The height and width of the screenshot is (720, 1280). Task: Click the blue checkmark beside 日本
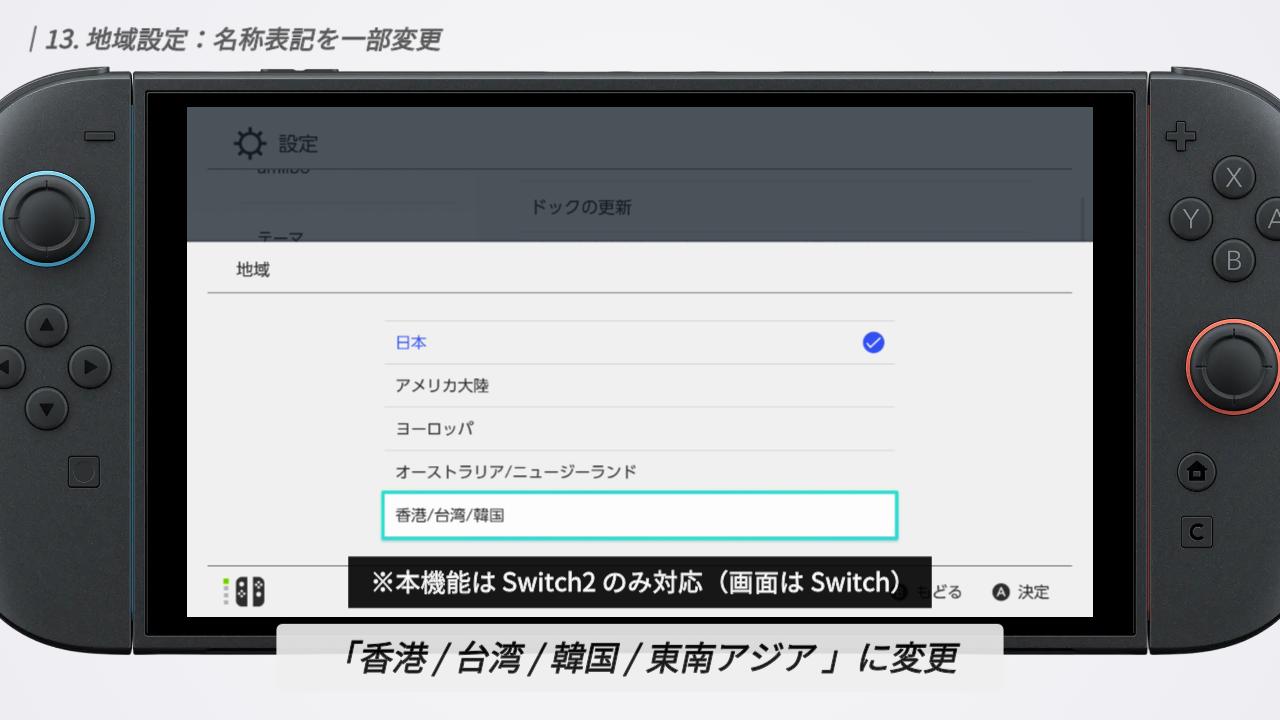click(x=873, y=343)
